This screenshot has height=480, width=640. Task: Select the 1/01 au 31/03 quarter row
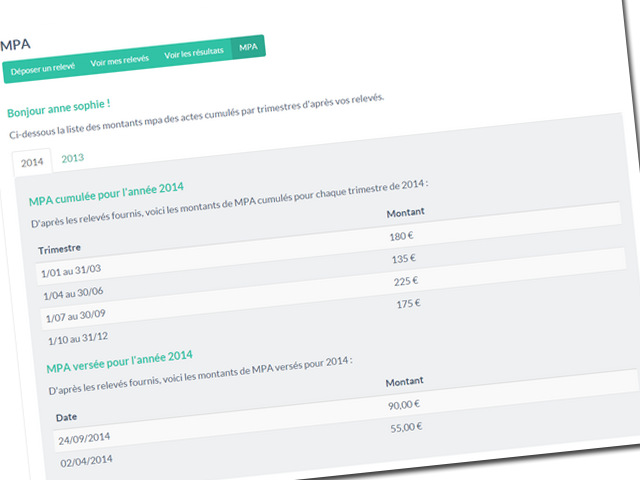(x=71, y=271)
